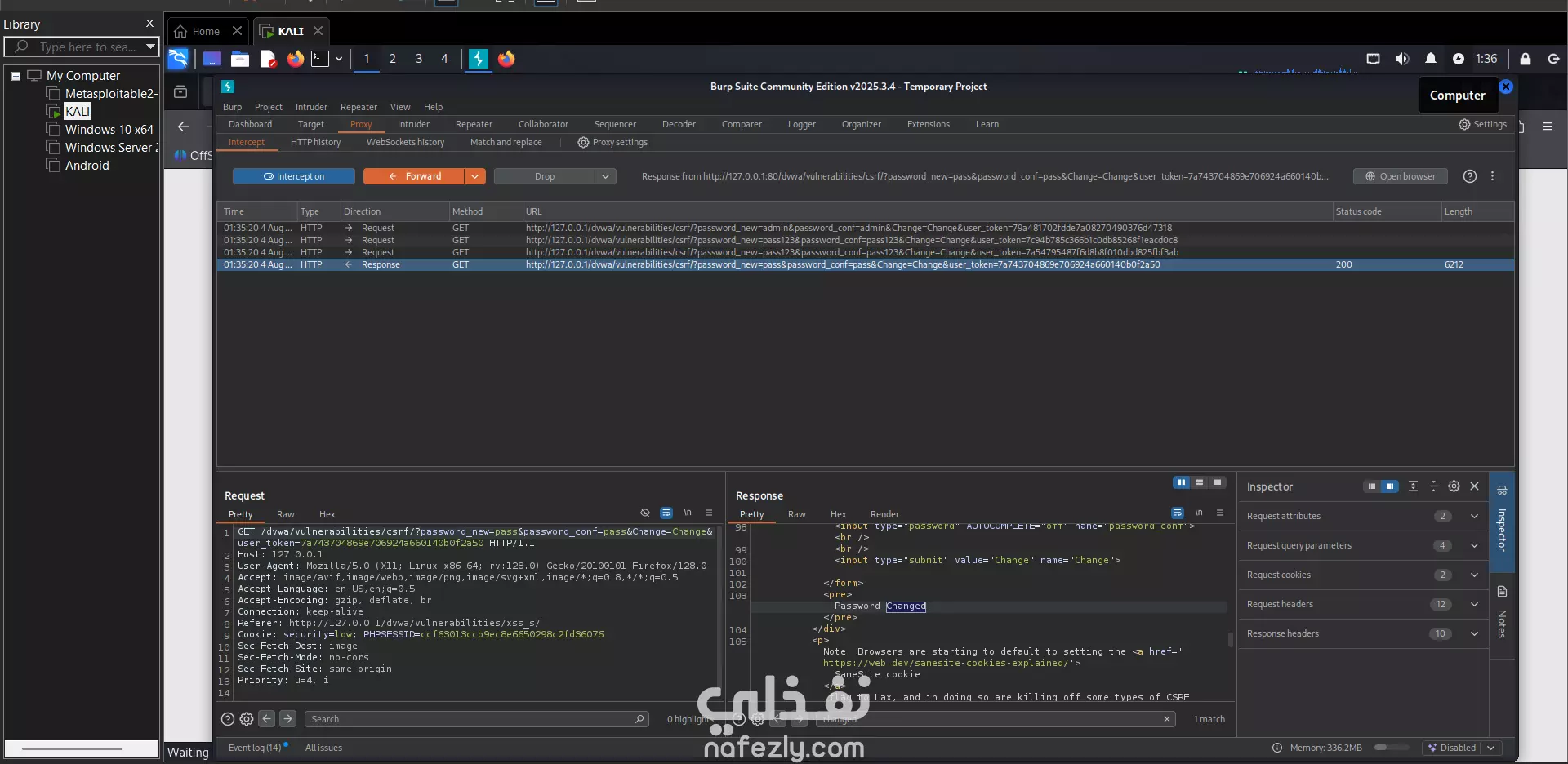Viewport: 1568px width, 764px height.
Task: Open Proxy settings gear
Action: pyautogui.click(x=612, y=142)
